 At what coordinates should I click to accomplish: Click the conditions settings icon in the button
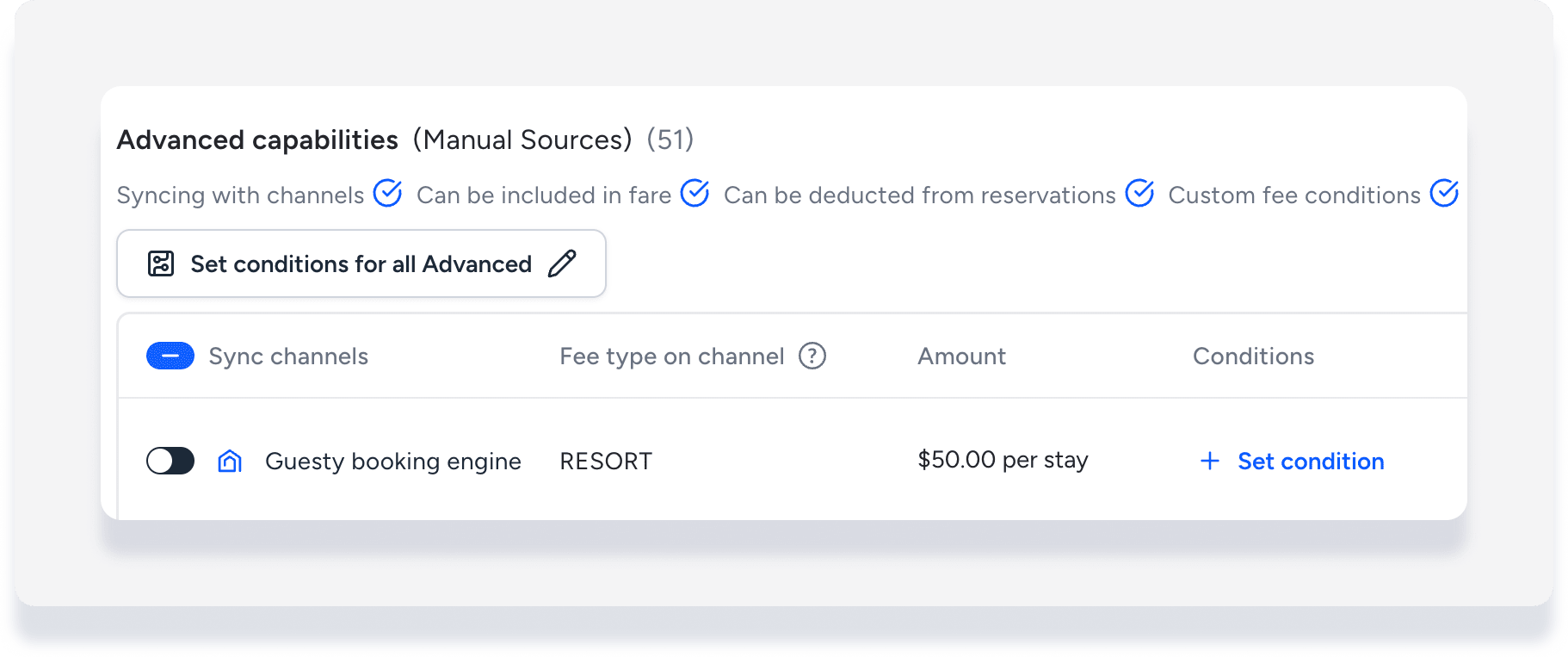[x=161, y=263]
